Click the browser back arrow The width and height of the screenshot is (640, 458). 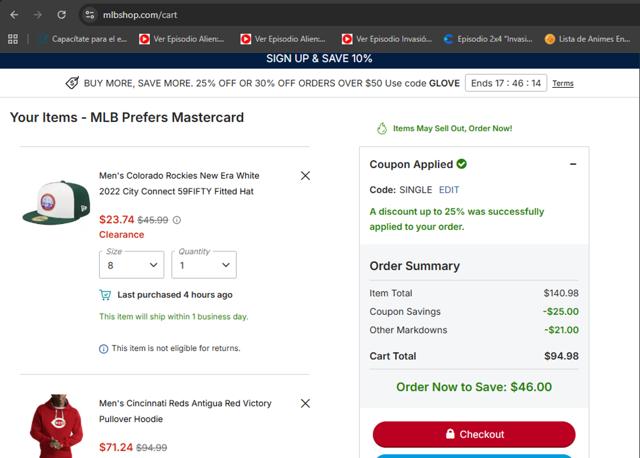(x=12, y=15)
